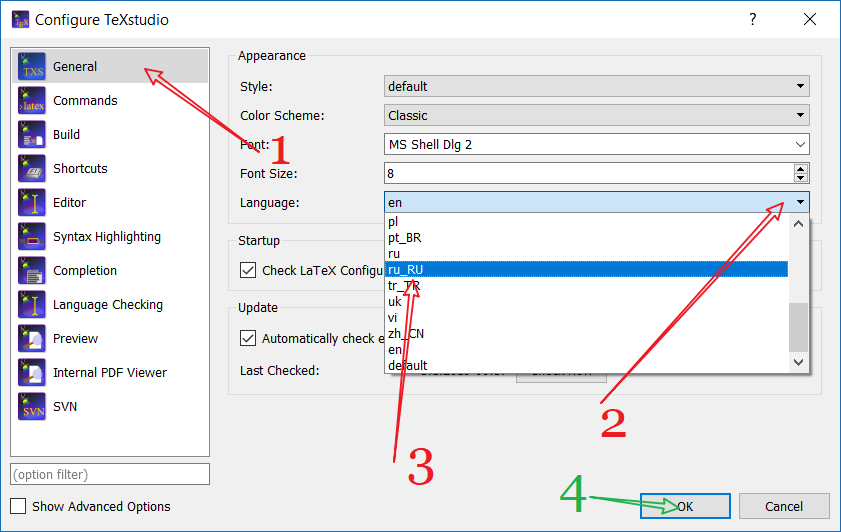Image resolution: width=841 pixels, height=532 pixels.
Task: Choose zh_CN in language list
Action: point(586,334)
